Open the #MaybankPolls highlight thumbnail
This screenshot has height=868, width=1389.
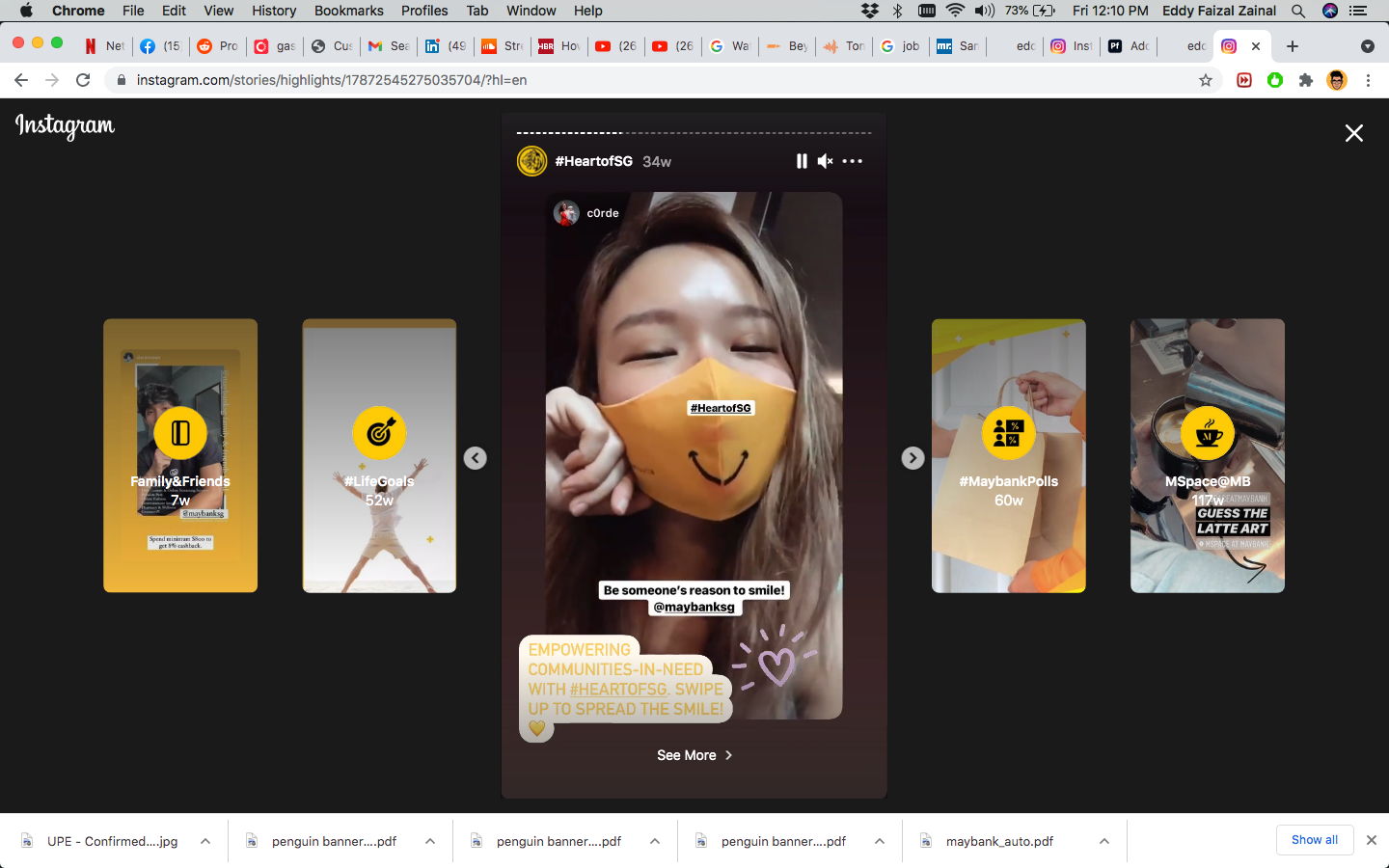[x=1009, y=455]
